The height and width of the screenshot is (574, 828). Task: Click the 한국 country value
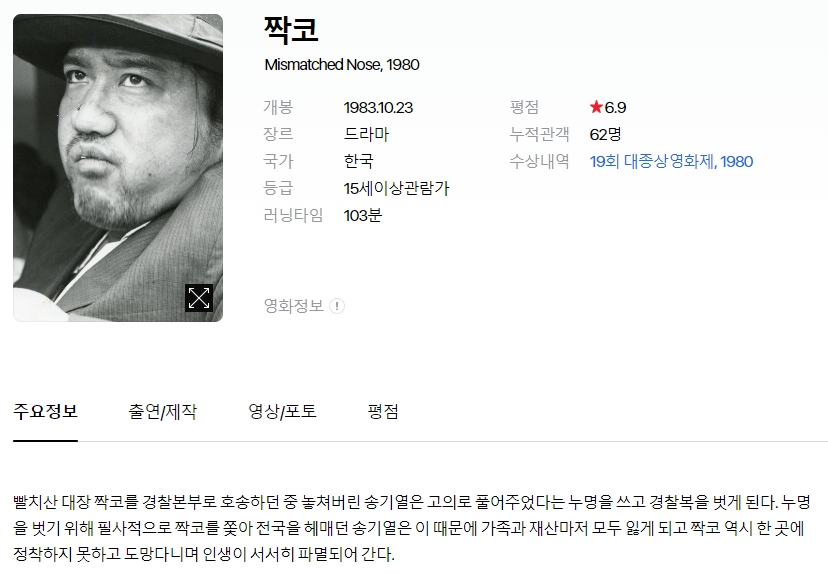[x=359, y=161]
